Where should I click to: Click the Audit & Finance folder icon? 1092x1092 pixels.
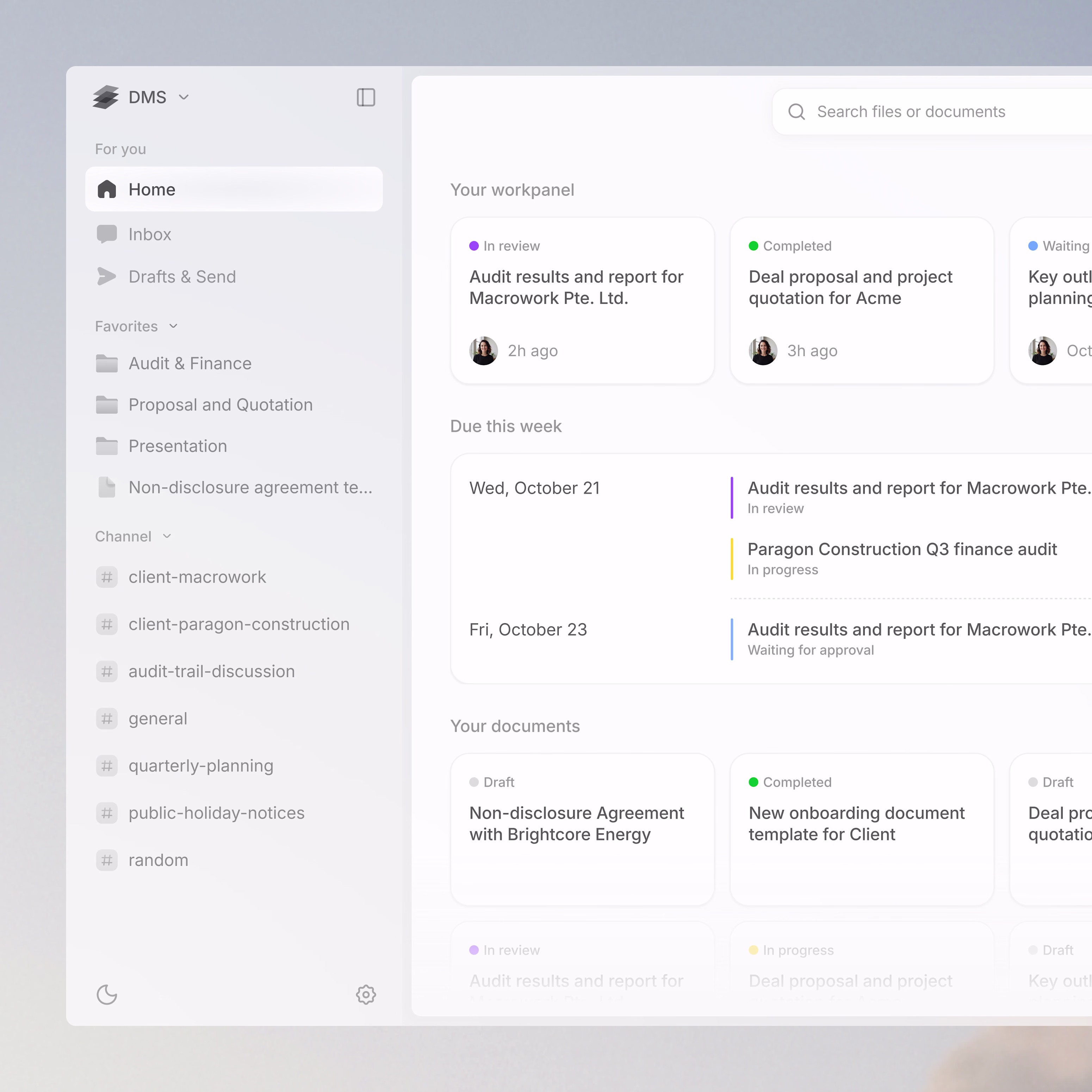click(106, 364)
